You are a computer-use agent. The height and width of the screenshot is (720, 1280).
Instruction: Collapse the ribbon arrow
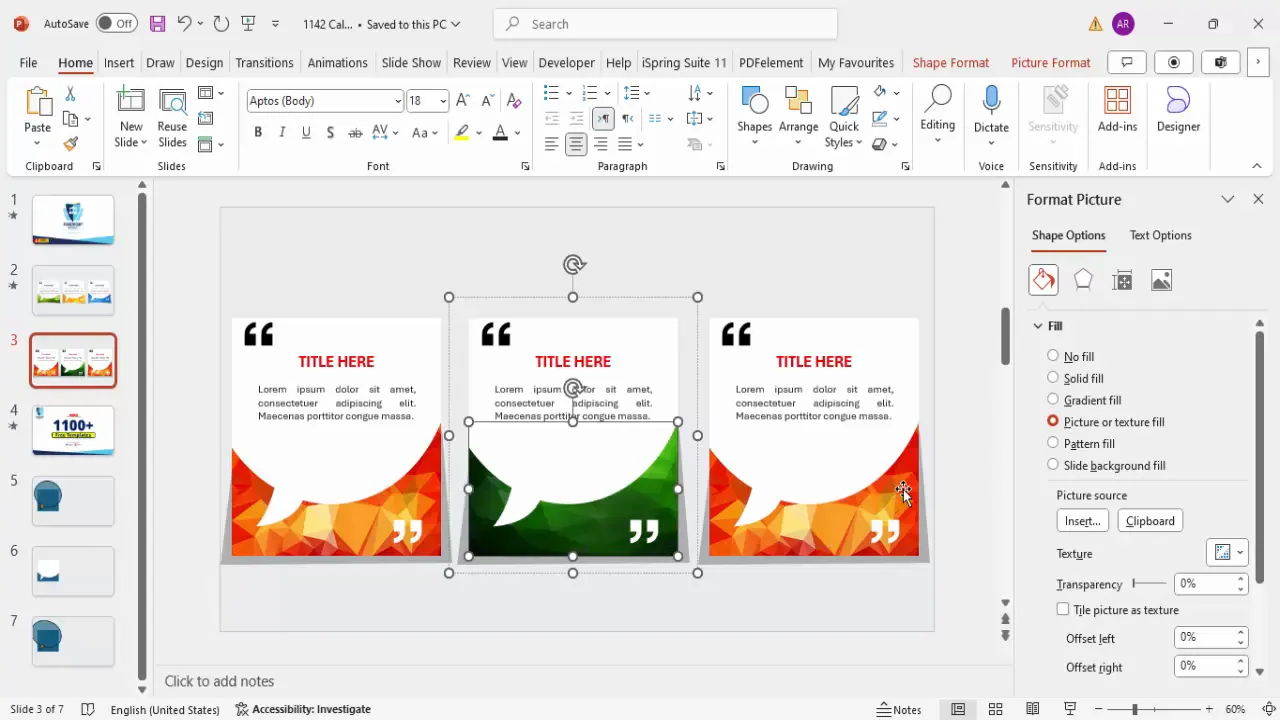(1257, 166)
